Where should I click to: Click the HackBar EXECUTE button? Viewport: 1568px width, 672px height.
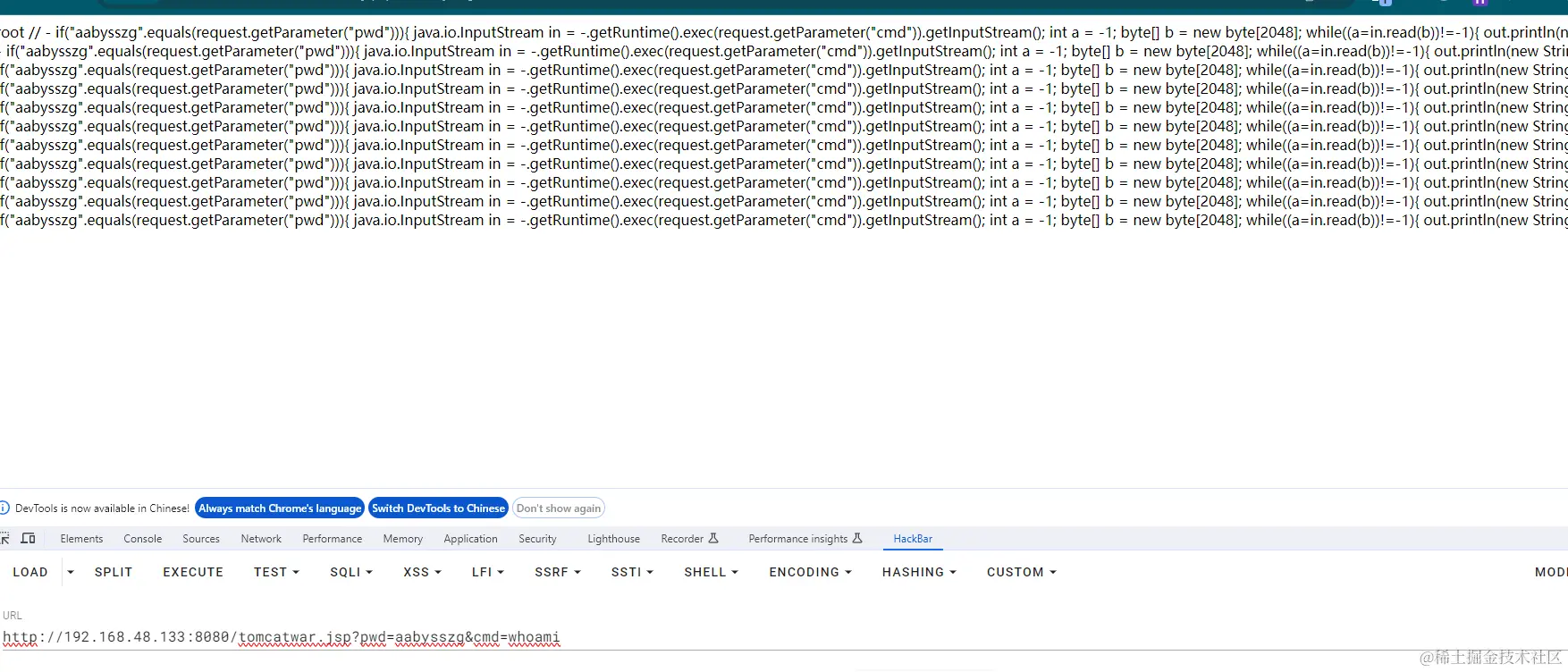pyautogui.click(x=193, y=572)
